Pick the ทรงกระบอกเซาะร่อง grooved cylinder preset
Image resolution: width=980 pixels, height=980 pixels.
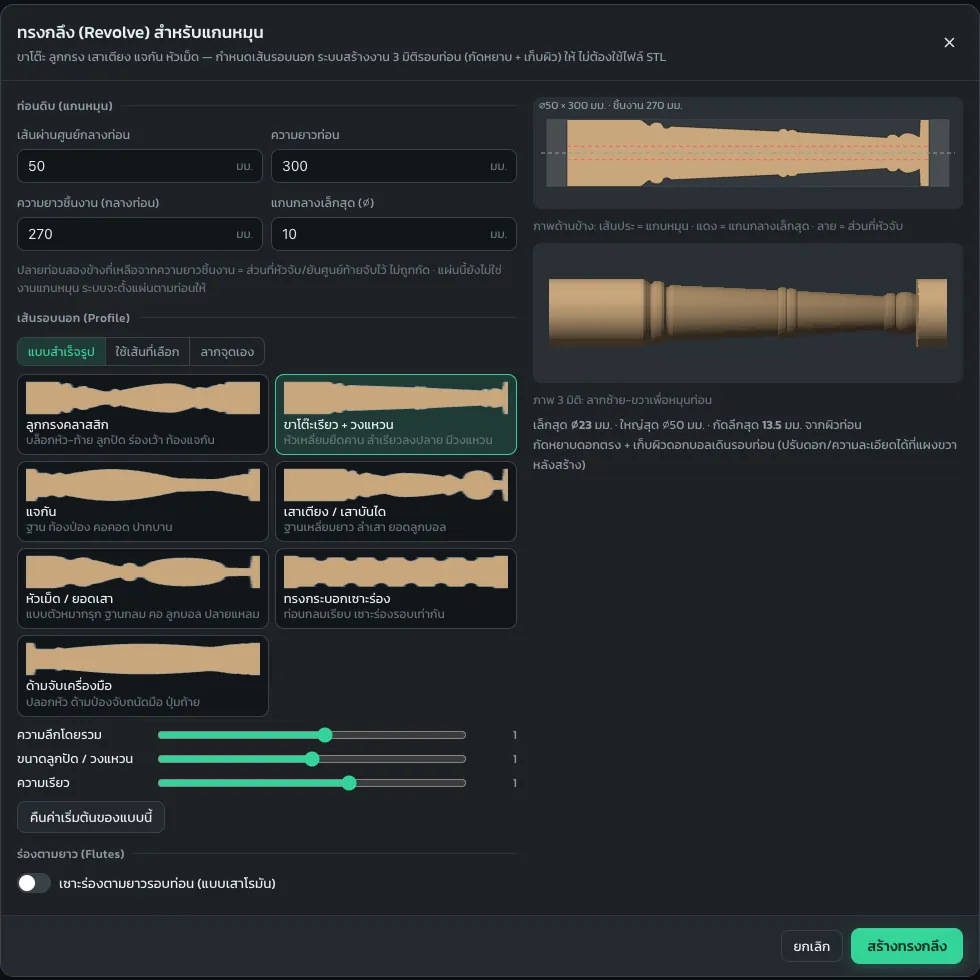(x=396, y=588)
